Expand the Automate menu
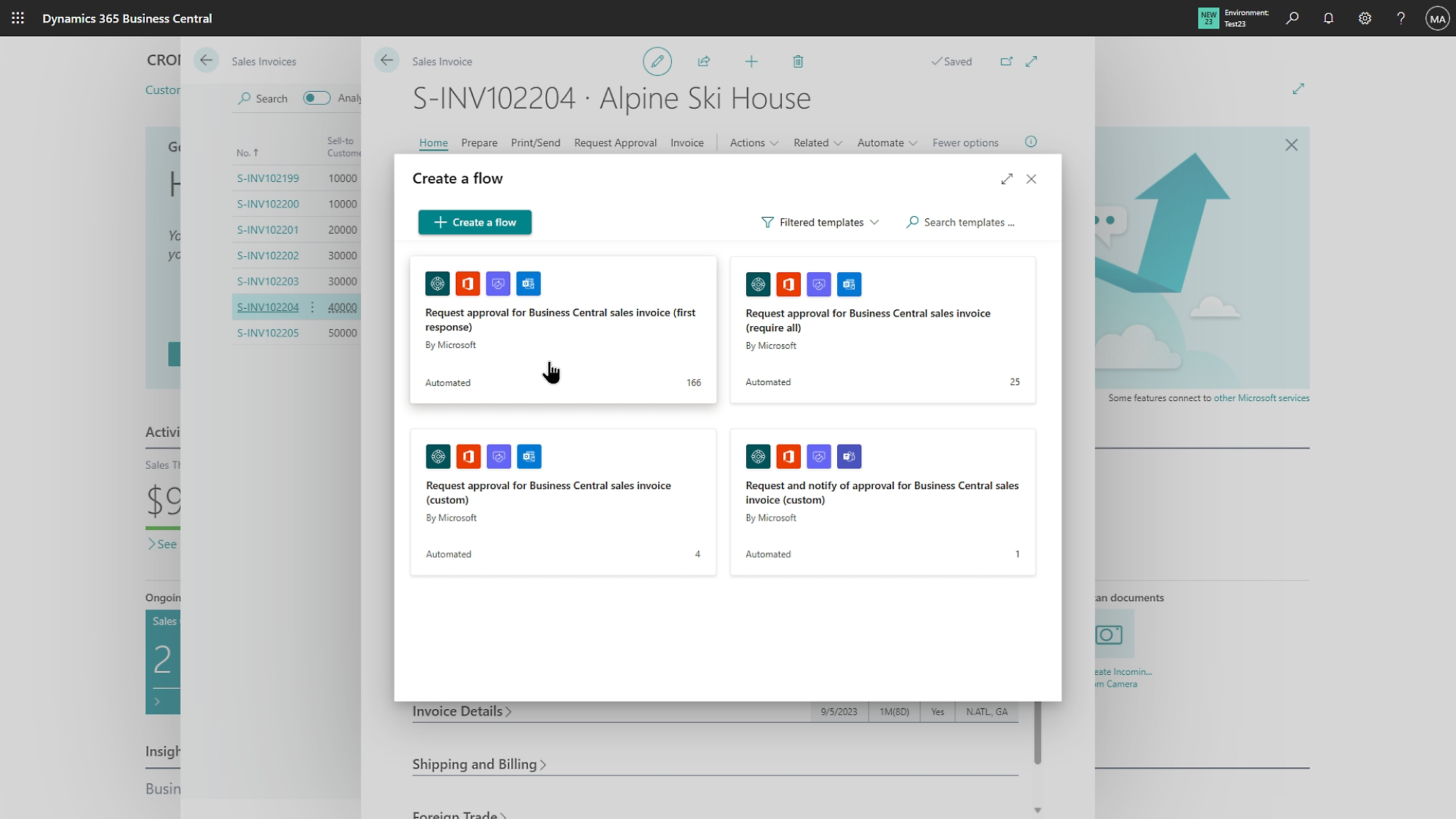The image size is (1456, 819). coord(887,143)
